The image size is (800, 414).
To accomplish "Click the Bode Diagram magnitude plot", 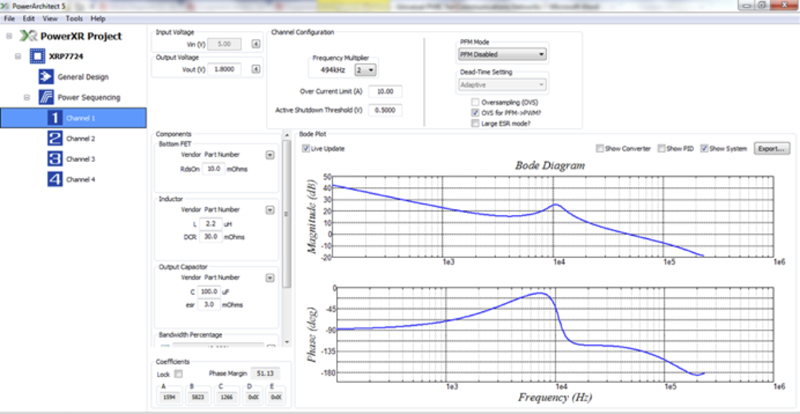I will [x=553, y=216].
